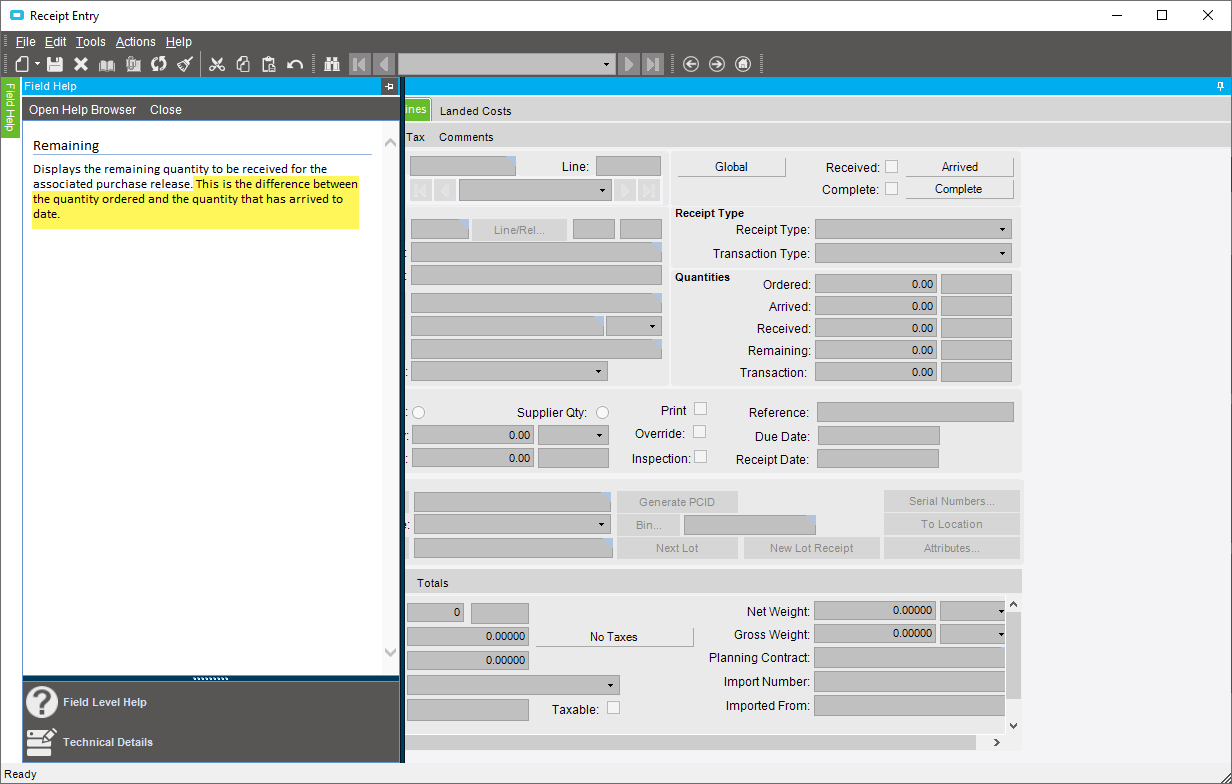
Task: Save the receipt with the floppy disk icon
Action: point(55,64)
